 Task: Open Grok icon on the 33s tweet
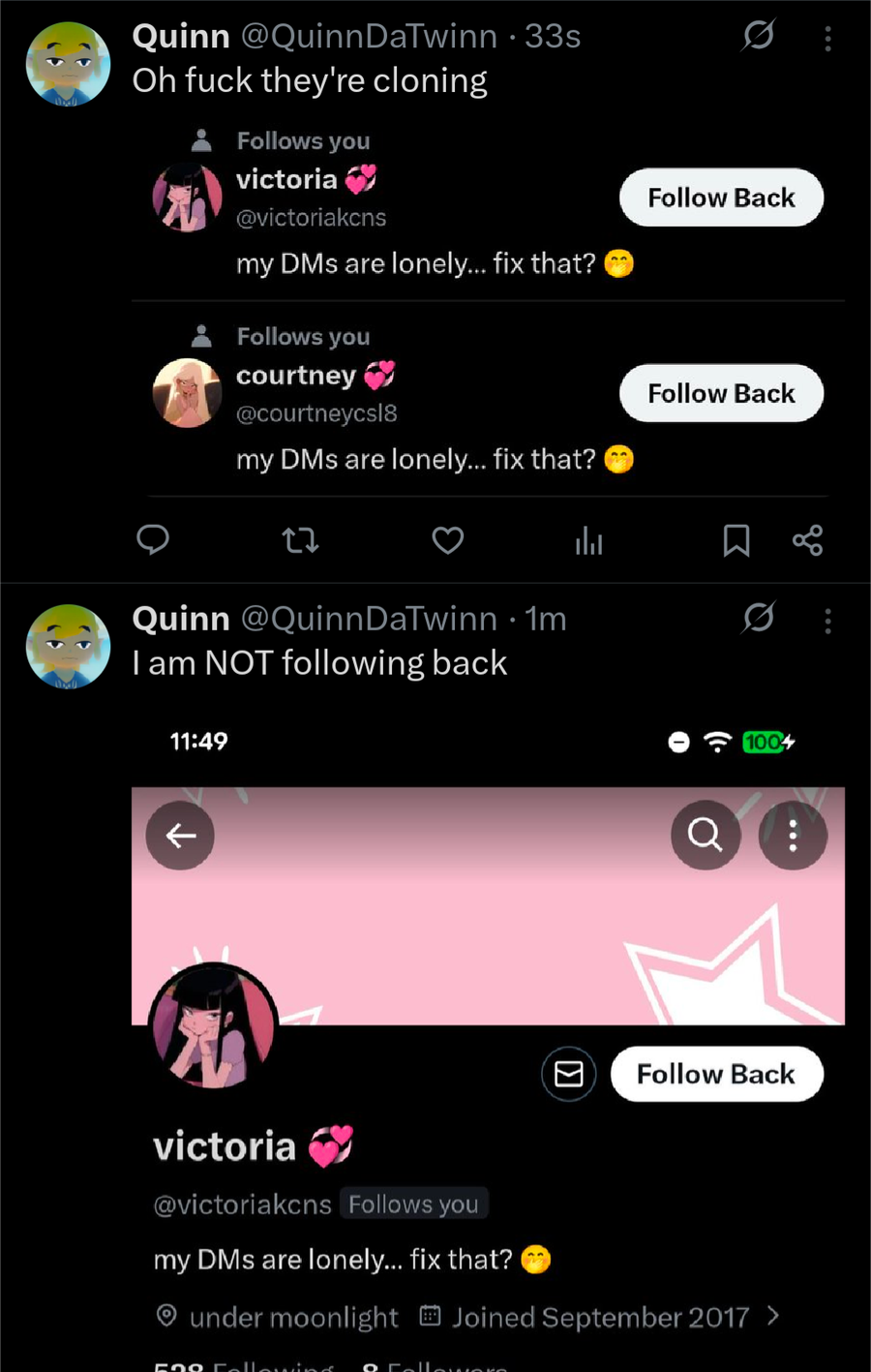[759, 36]
